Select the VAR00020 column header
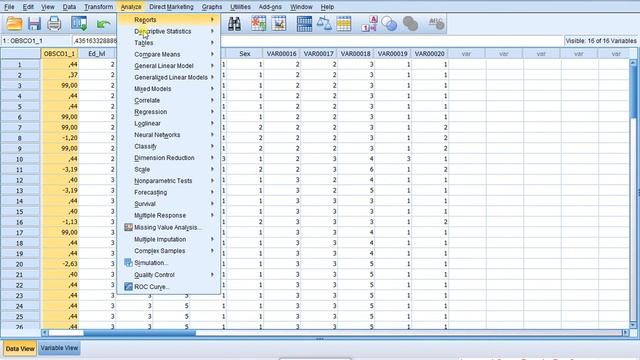Screen dimensions: 640x360 (x=429, y=53)
